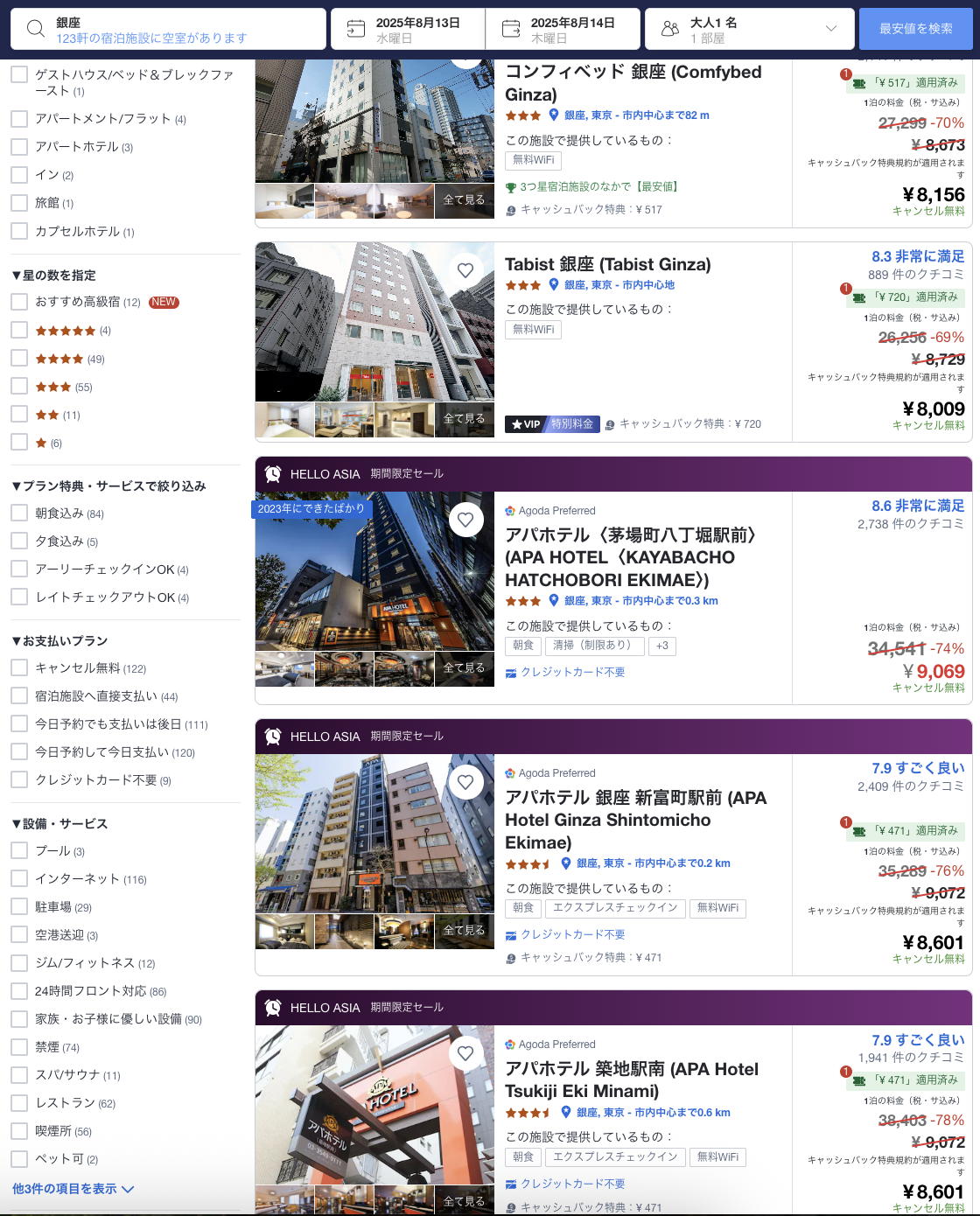Viewport: 980px width, 1216px height.
Task: Check the レストラン filter
Action: [x=19, y=1103]
